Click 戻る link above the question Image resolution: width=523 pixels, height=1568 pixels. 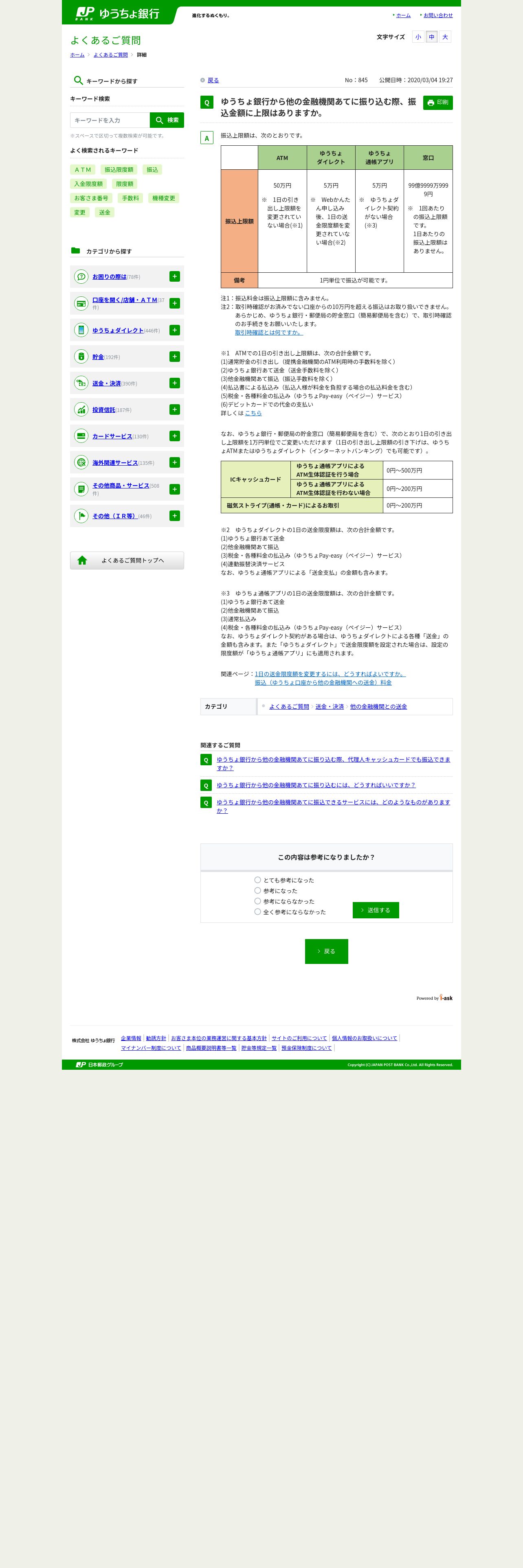[x=213, y=80]
